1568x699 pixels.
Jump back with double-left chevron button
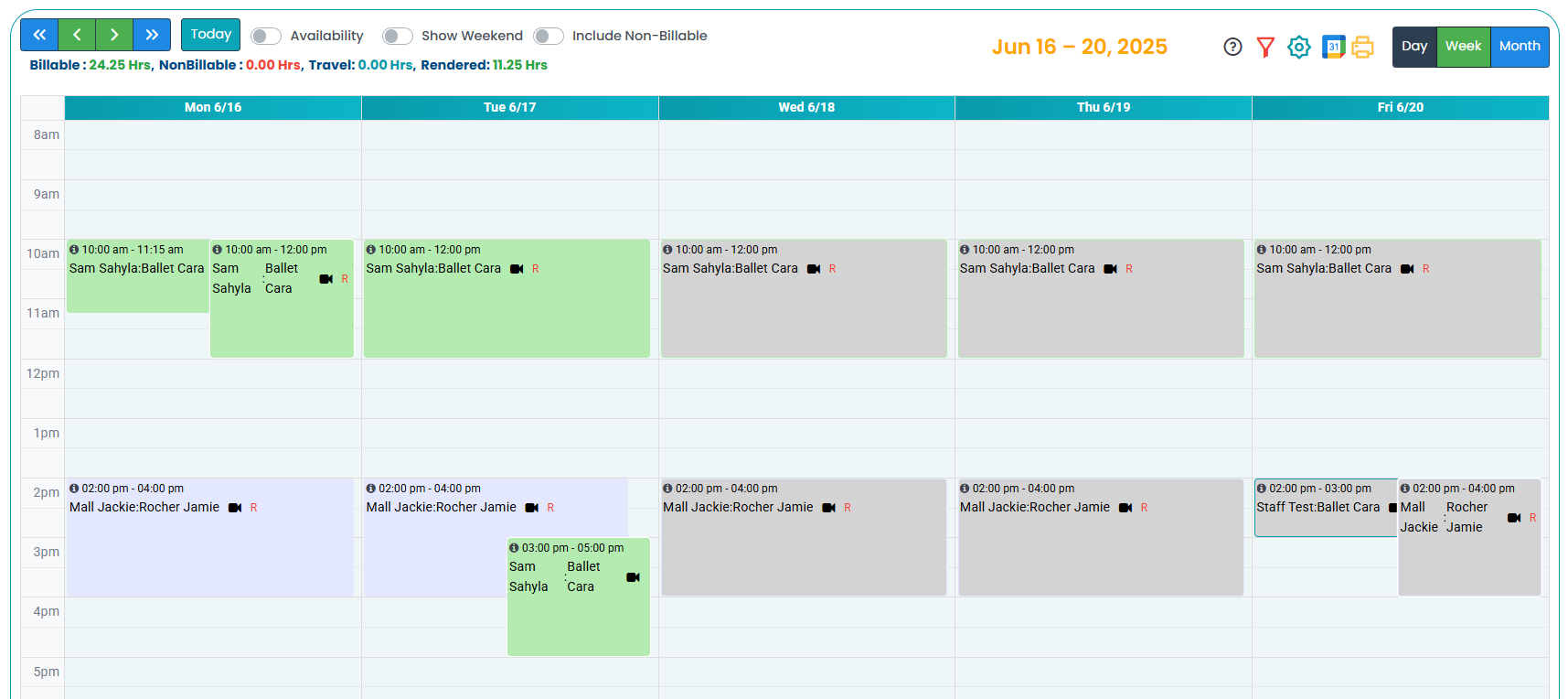pyautogui.click(x=39, y=35)
